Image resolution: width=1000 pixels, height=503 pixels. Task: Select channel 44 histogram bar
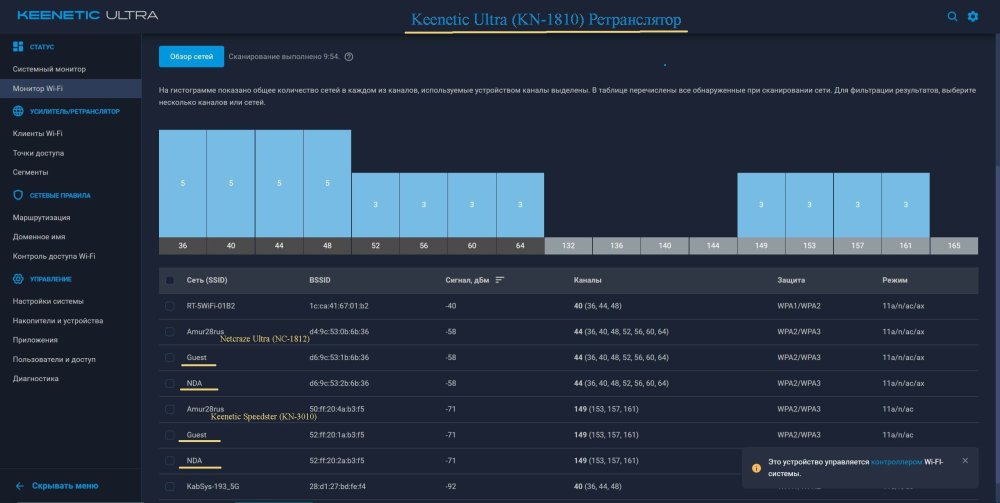point(279,184)
